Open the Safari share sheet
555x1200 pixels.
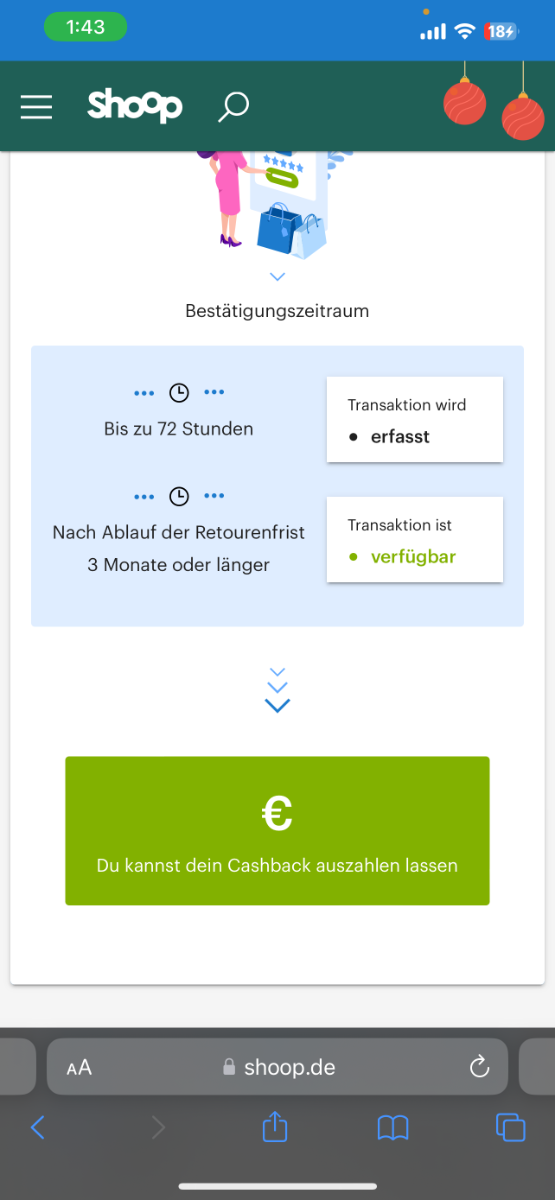275,1127
